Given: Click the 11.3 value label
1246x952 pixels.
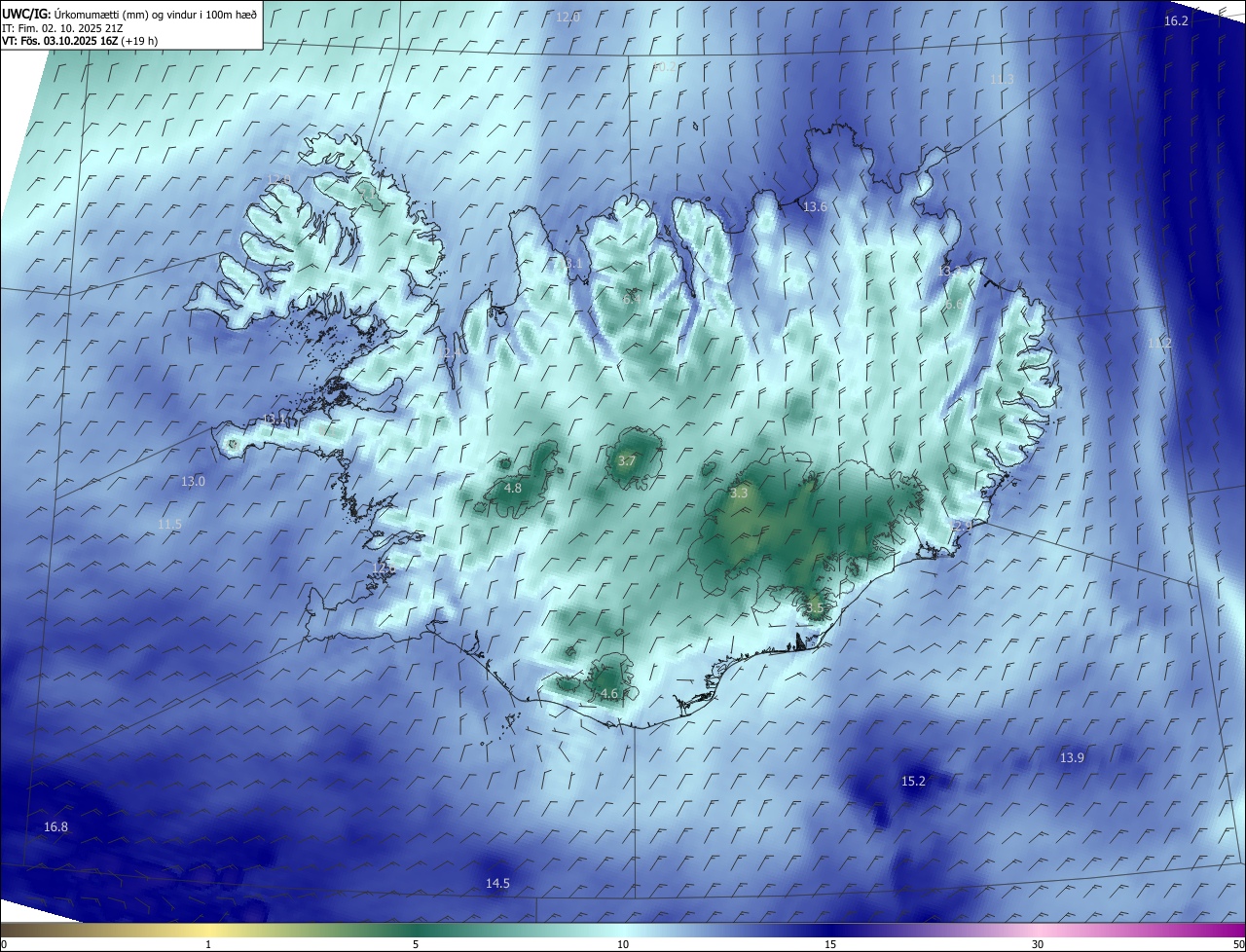Looking at the screenshot, I should coord(1002,79).
